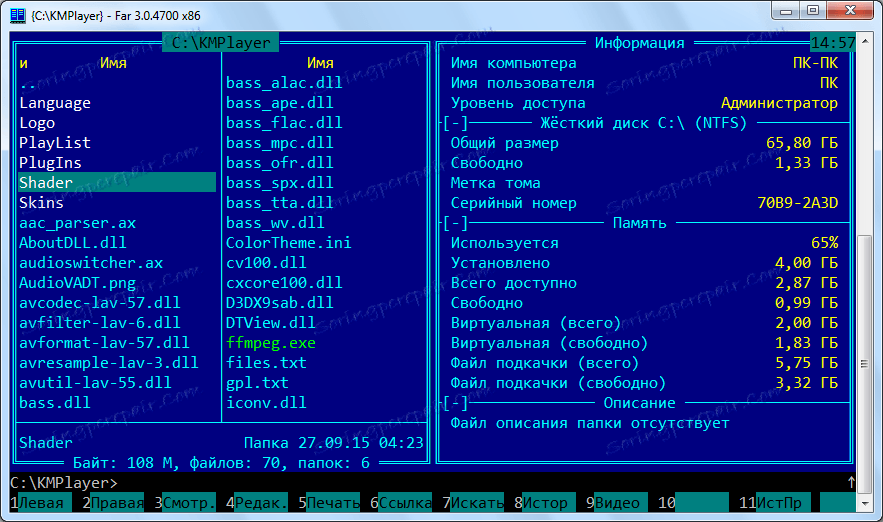
Task: Select the Language folder
Action: 55,103
